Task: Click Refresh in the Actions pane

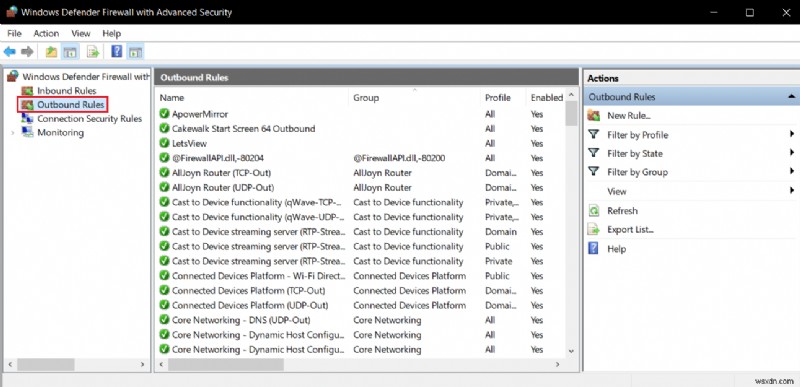Action: 622,211
